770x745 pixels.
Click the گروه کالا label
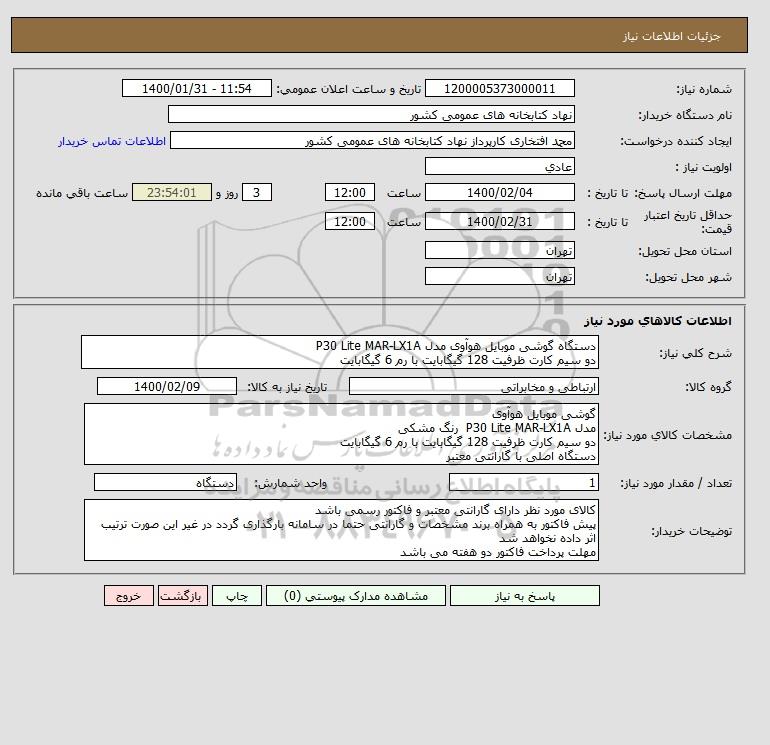pyautogui.click(x=709, y=387)
